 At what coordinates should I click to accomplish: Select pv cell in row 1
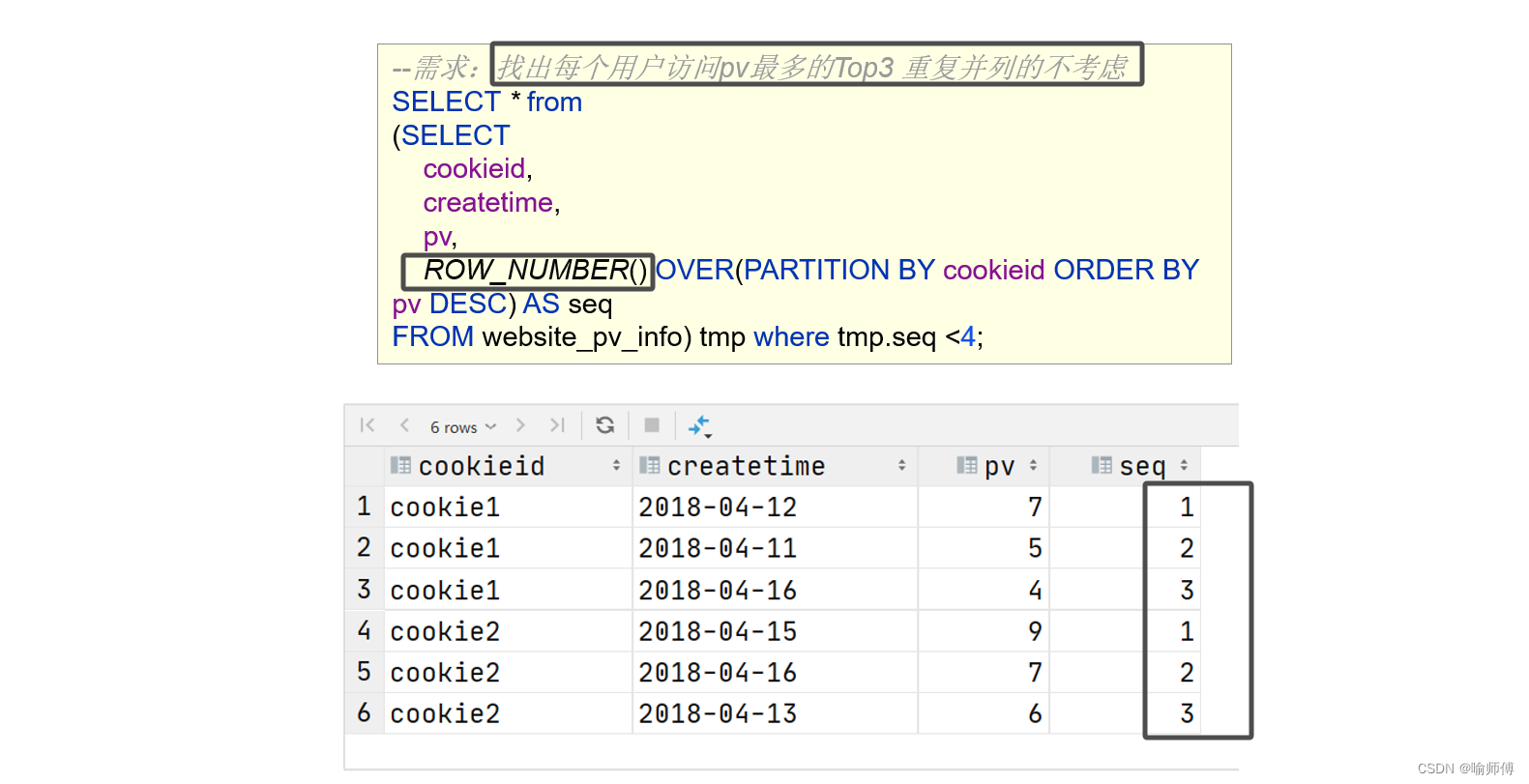coord(984,507)
